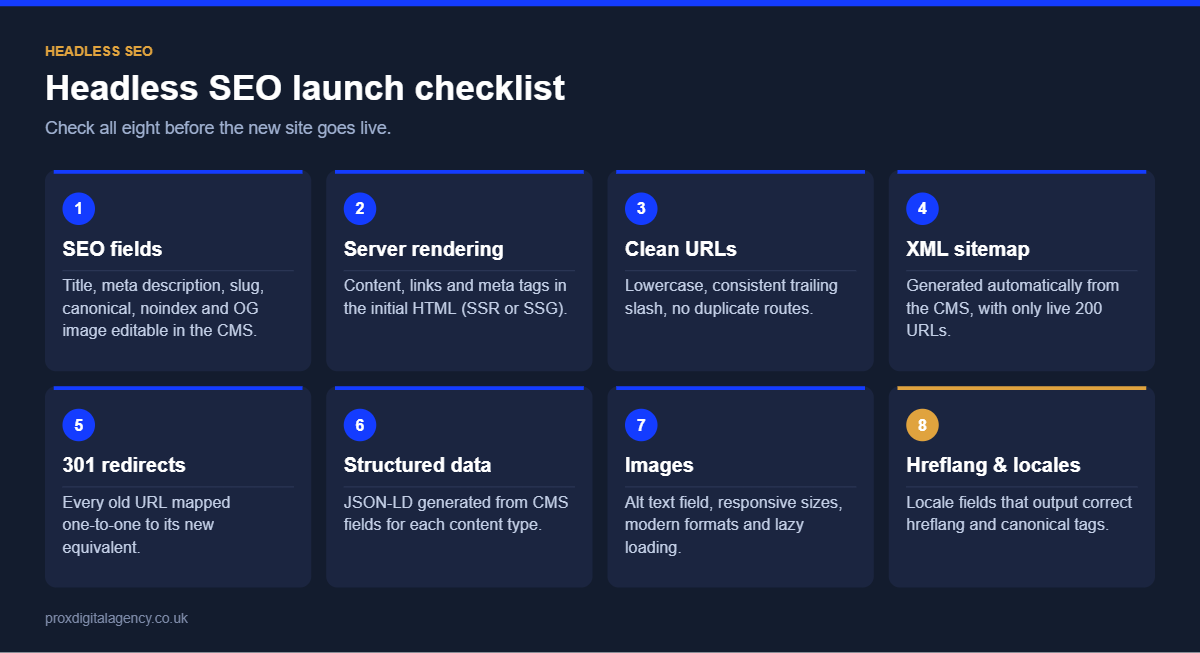1200x653 pixels.
Task: Select the 'Structured data' card heading
Action: pyautogui.click(x=418, y=465)
